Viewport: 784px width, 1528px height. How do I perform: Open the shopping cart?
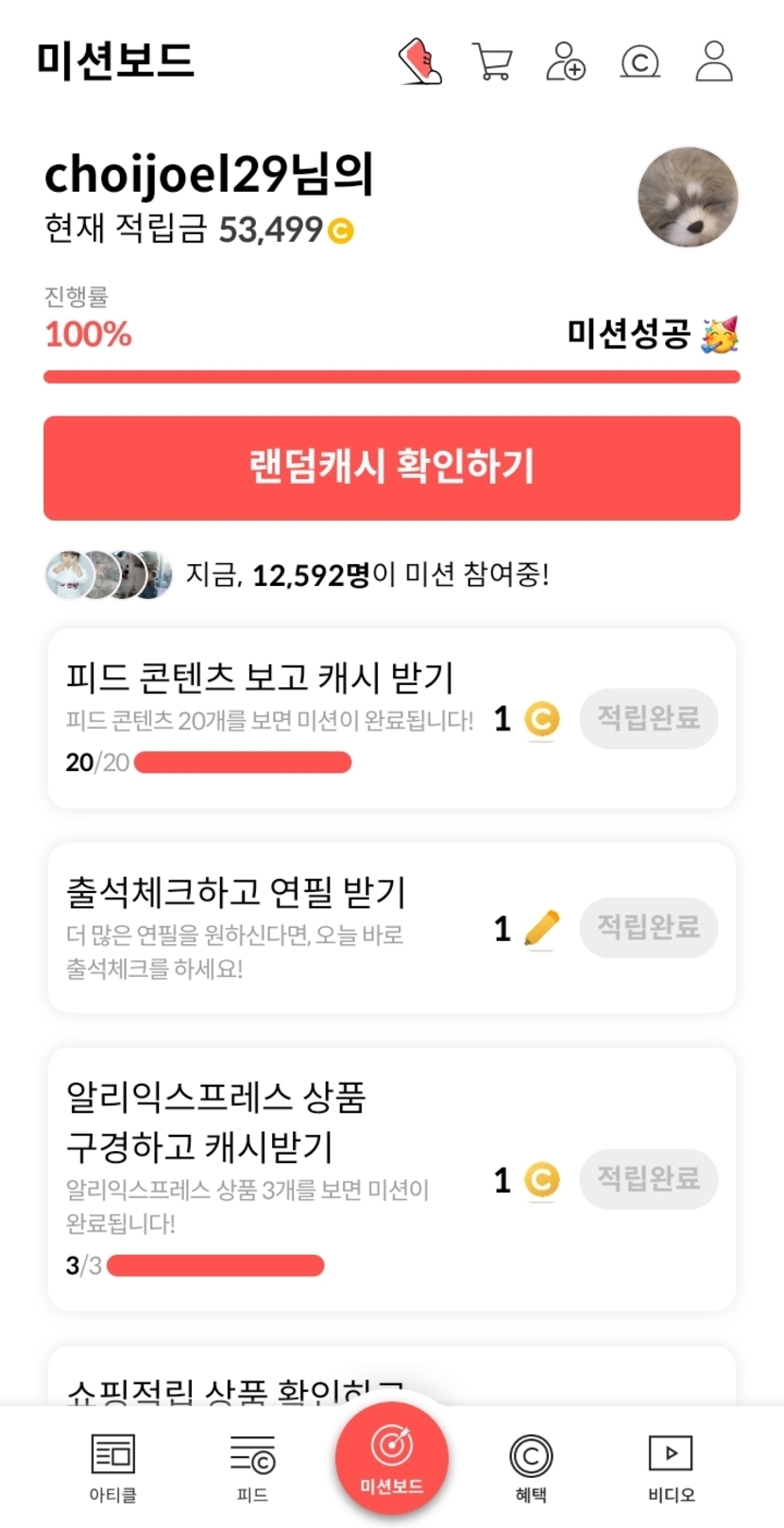pyautogui.click(x=491, y=62)
